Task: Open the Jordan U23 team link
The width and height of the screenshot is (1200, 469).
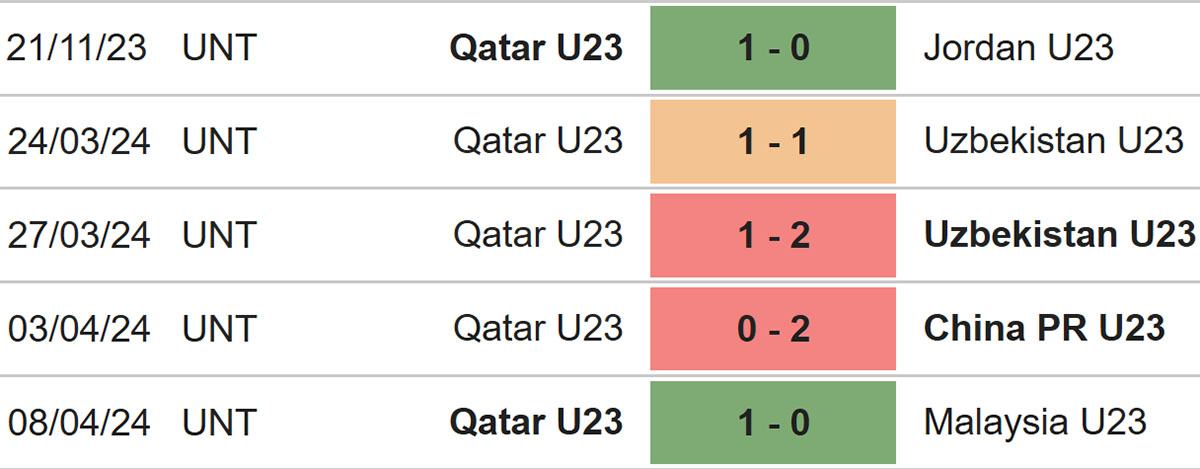Action: [x=1018, y=48]
